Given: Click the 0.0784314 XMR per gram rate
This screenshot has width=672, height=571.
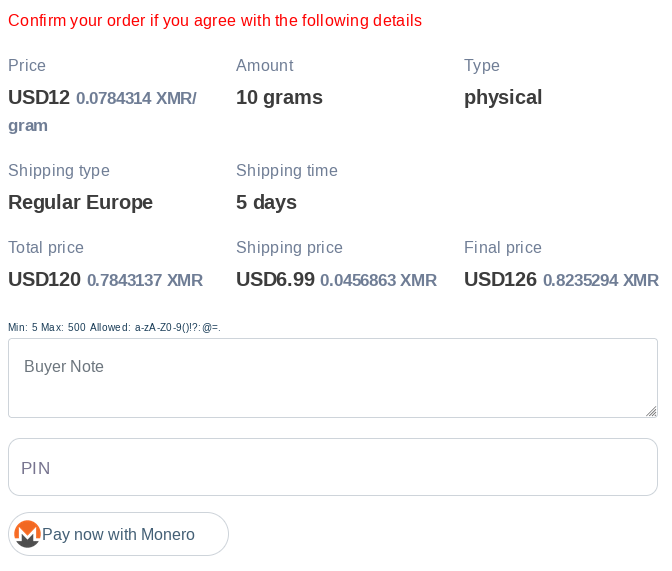Looking at the screenshot, I should pyautogui.click(x=136, y=99).
